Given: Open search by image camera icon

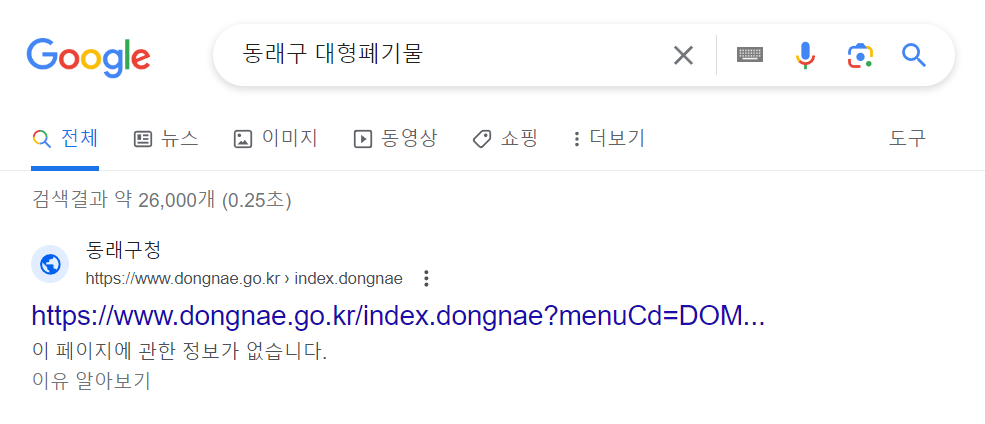Looking at the screenshot, I should (x=860, y=55).
